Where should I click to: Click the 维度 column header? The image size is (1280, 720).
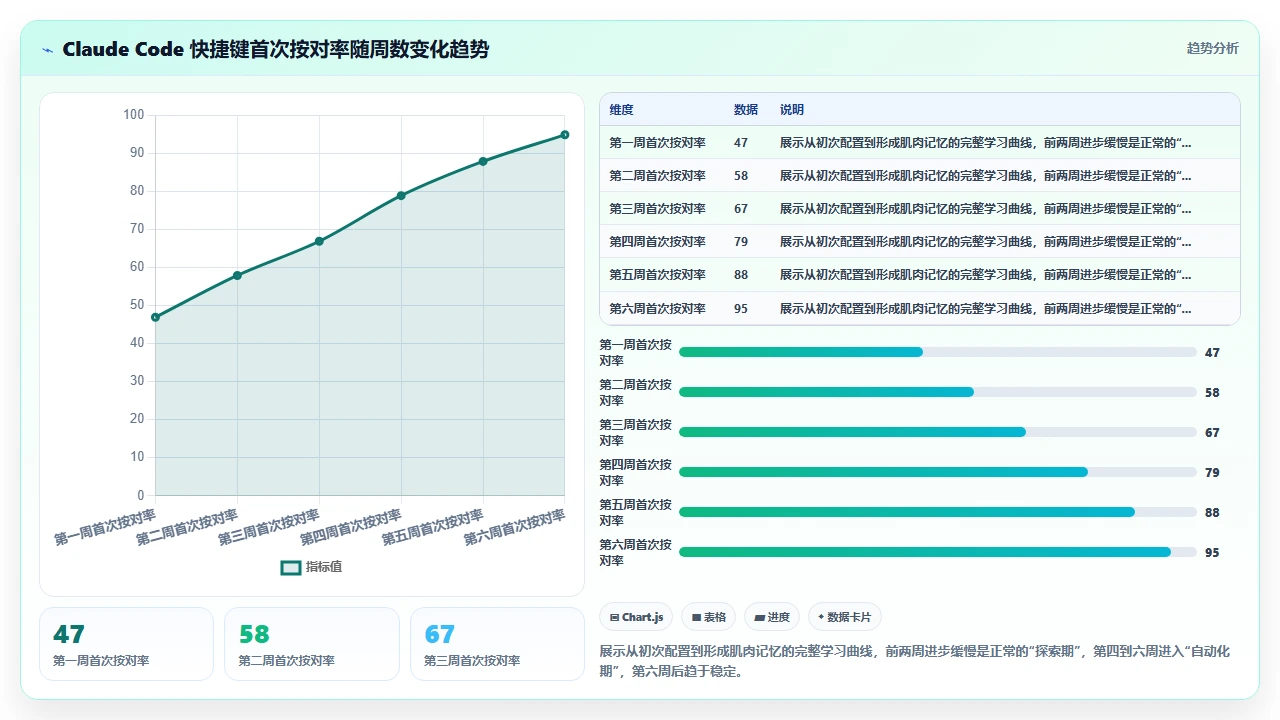click(x=622, y=110)
